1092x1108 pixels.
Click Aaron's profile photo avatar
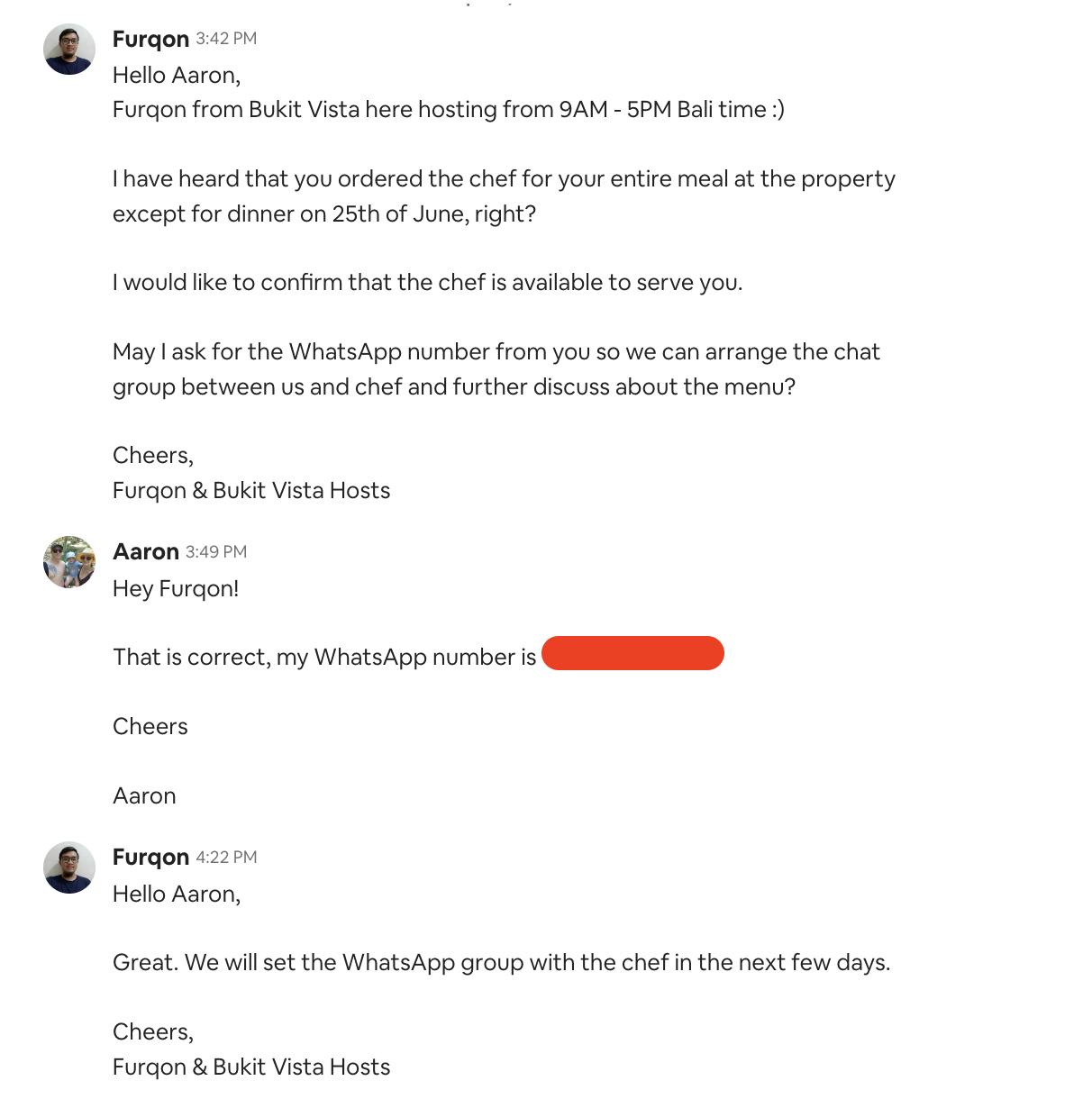69,562
